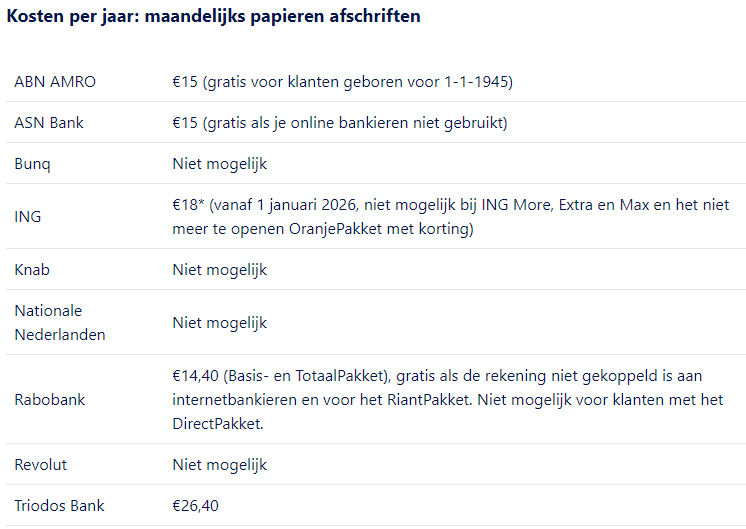746x529 pixels.
Task: Select the Revolut row label
Action: tap(40, 465)
